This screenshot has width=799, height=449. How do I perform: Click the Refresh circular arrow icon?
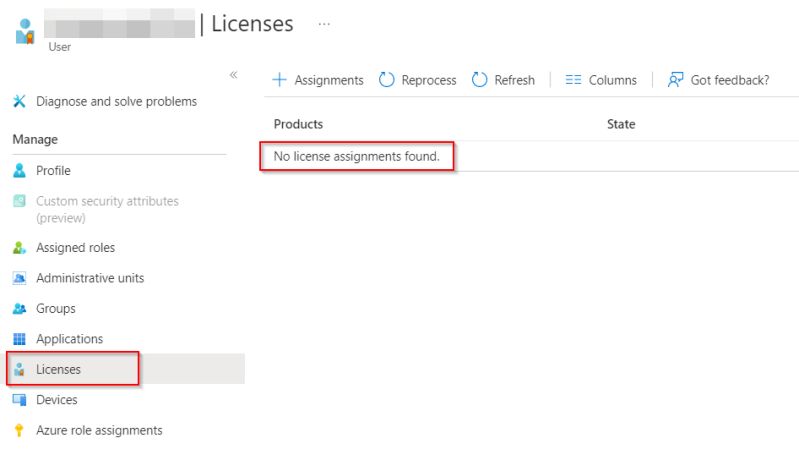479,80
